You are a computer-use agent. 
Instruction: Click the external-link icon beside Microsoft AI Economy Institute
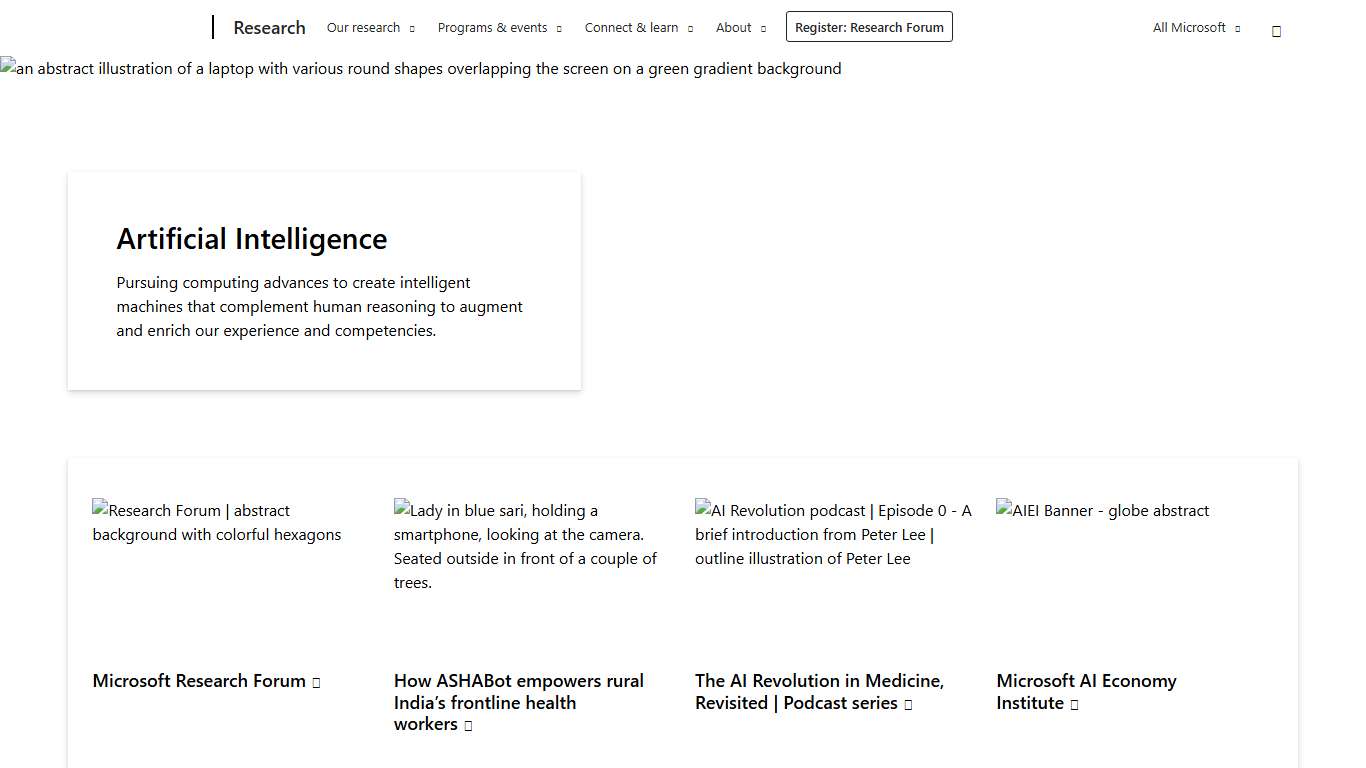(x=1074, y=703)
